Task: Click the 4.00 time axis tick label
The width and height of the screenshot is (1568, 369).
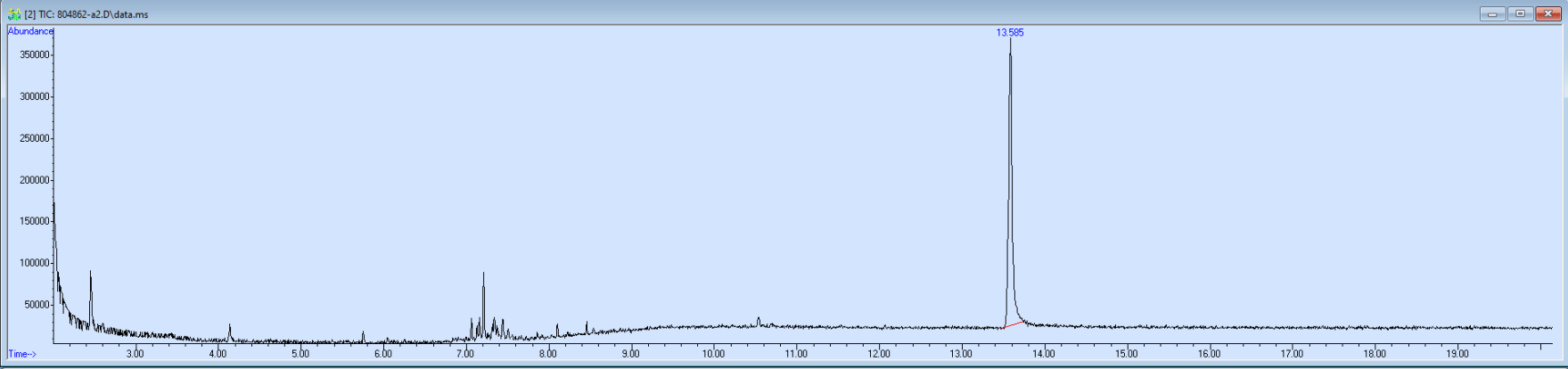Action: [x=218, y=354]
